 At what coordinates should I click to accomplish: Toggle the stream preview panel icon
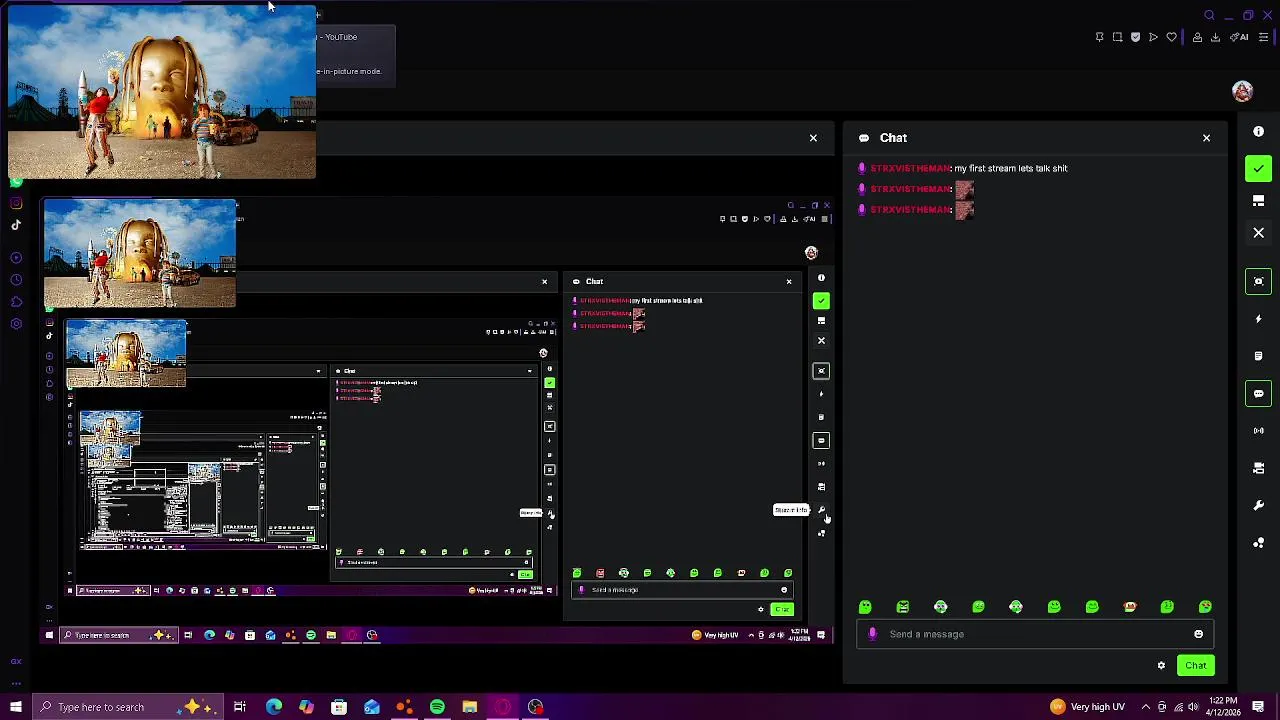coord(1258,281)
